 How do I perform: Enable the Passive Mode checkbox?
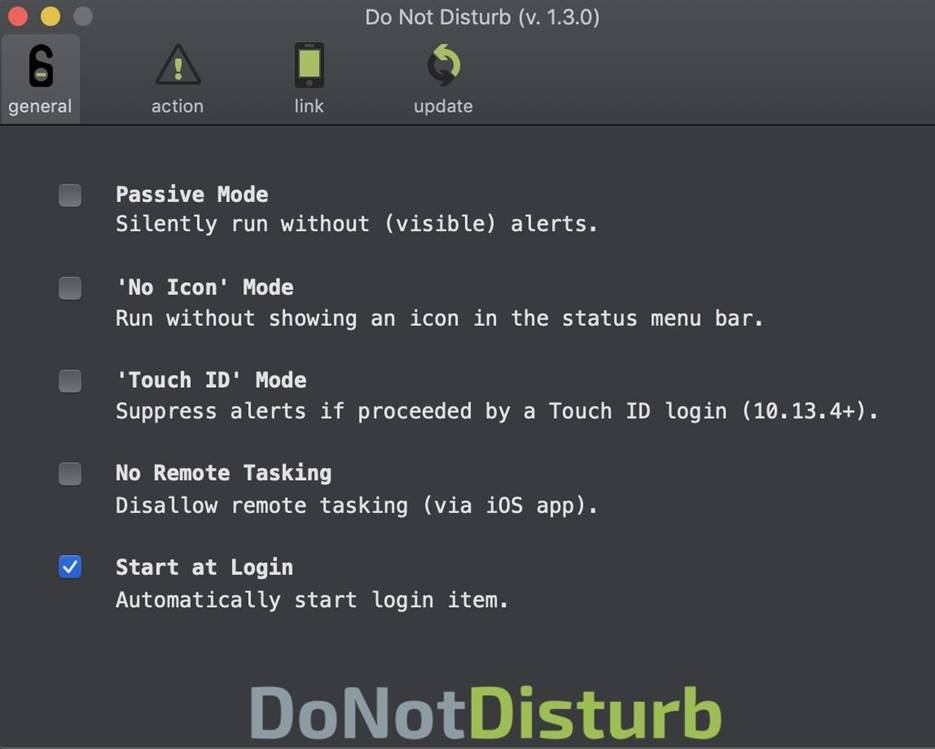click(70, 195)
